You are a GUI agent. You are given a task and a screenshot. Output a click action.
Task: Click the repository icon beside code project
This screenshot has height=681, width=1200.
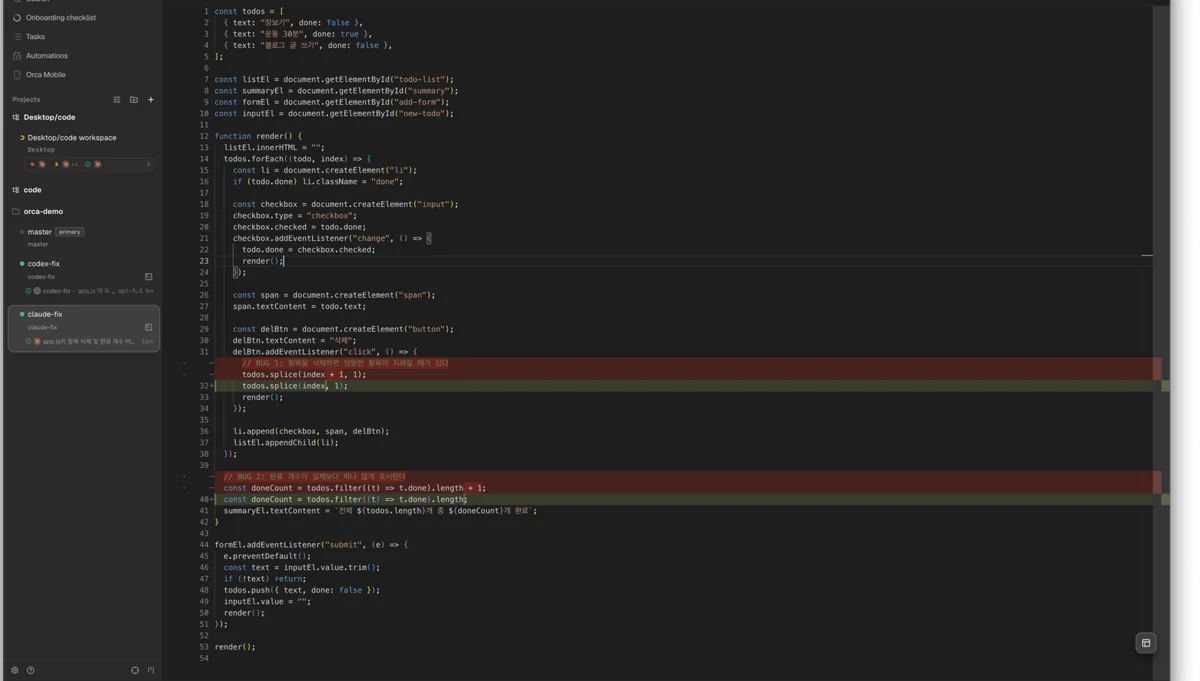16,190
